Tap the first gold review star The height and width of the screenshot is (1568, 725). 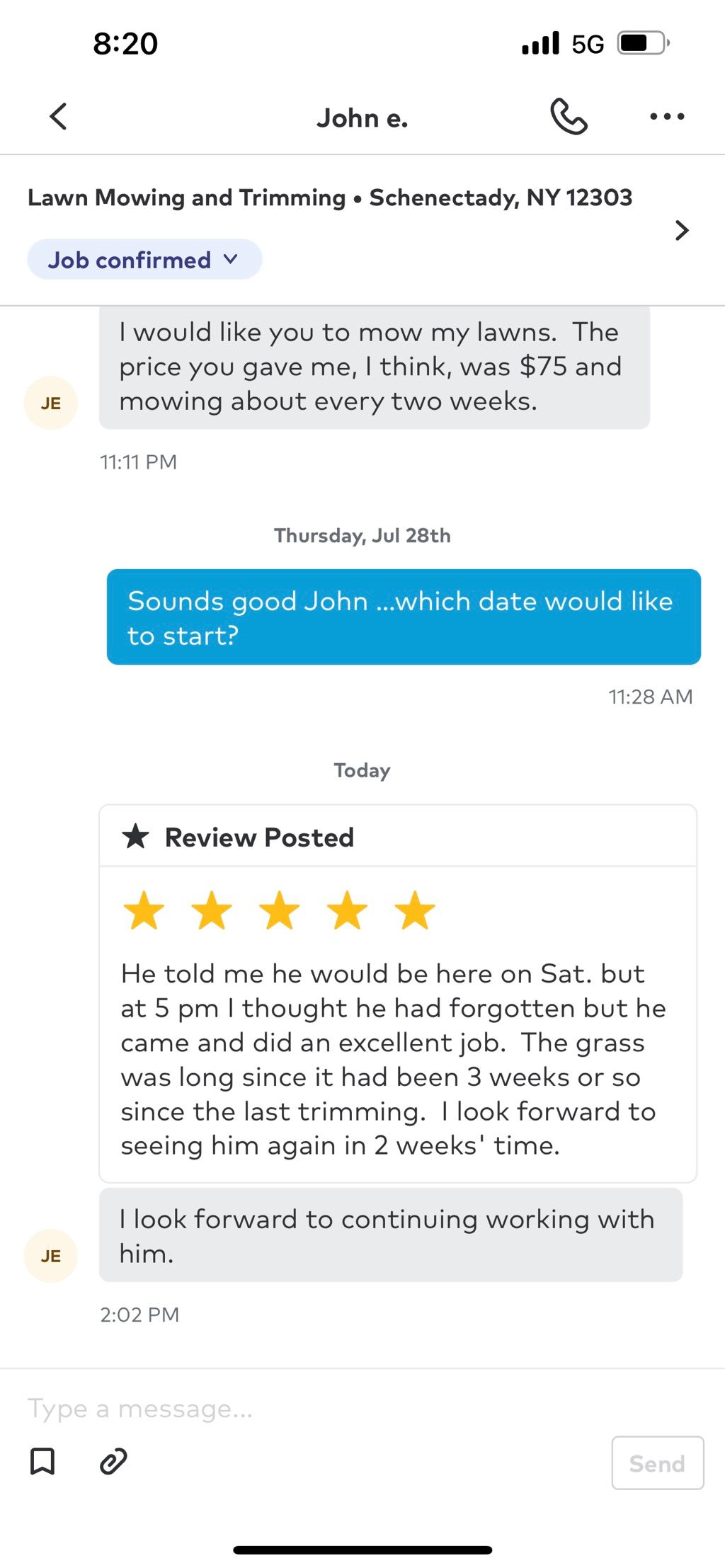pos(144,910)
